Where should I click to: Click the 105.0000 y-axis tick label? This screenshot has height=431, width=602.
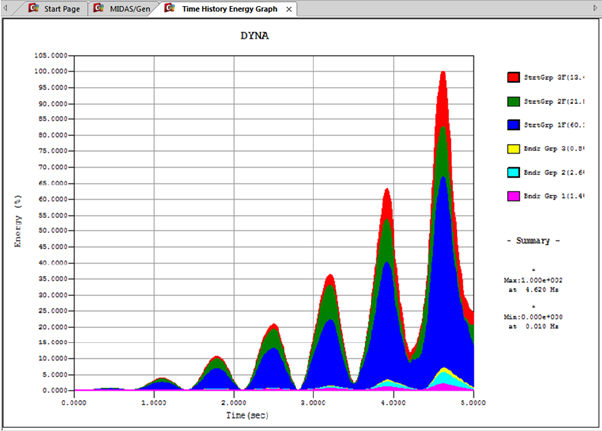[x=51, y=56]
